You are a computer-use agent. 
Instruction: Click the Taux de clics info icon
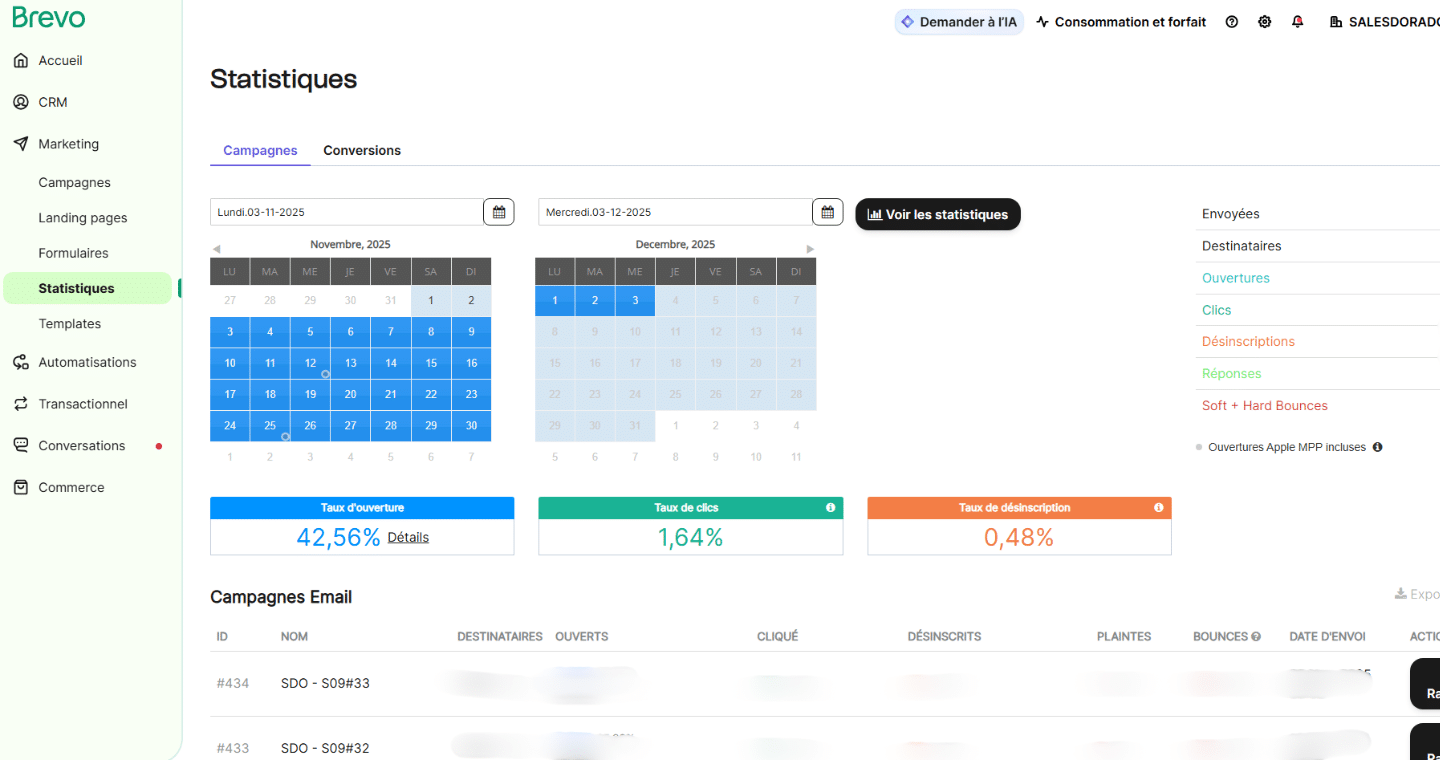tap(830, 508)
